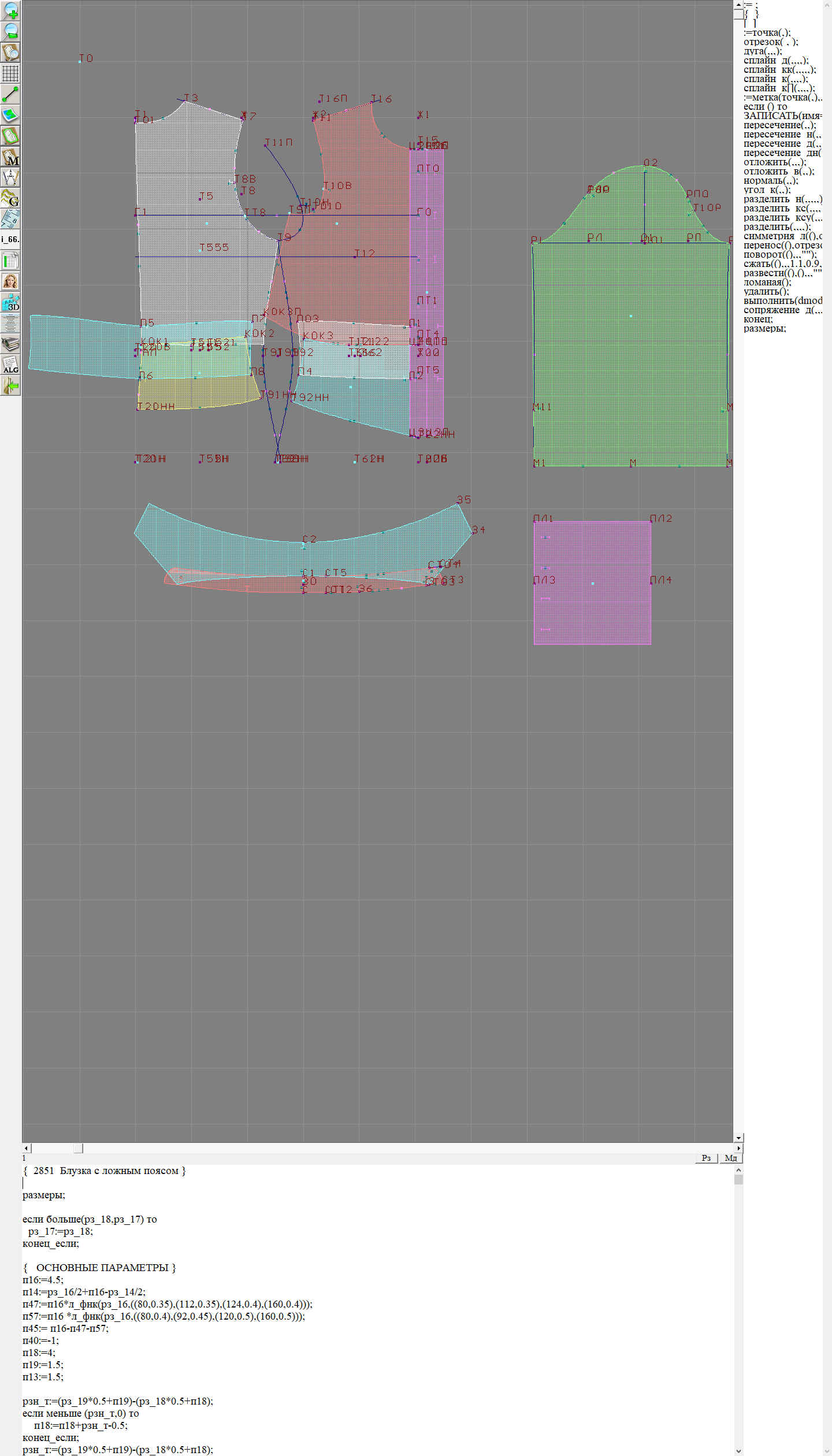
Task: Click the pattern icon marked M
Action: tap(11, 157)
